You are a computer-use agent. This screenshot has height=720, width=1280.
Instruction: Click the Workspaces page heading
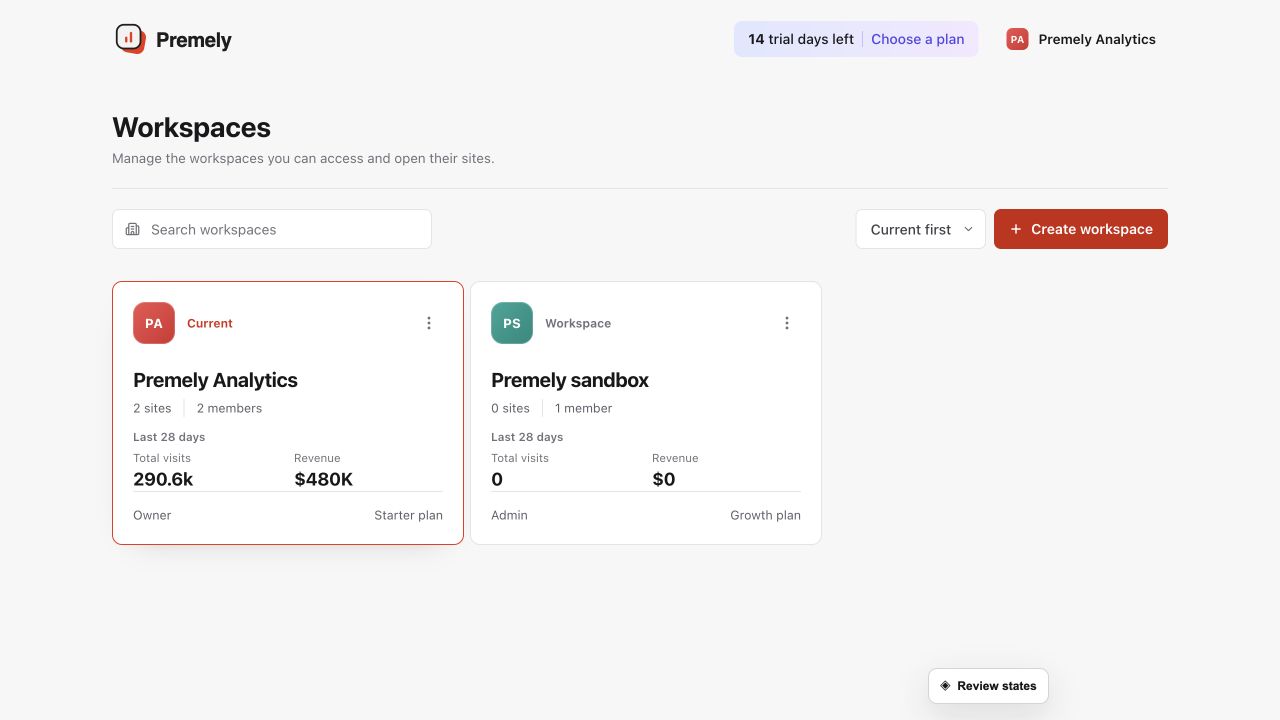click(191, 128)
